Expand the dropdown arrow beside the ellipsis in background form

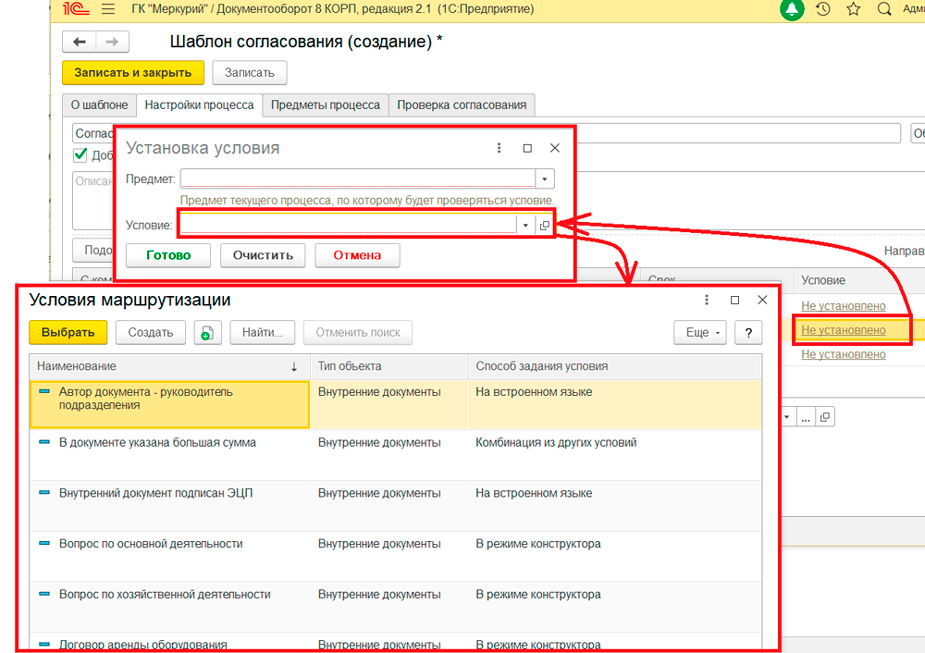pyautogui.click(x=788, y=417)
